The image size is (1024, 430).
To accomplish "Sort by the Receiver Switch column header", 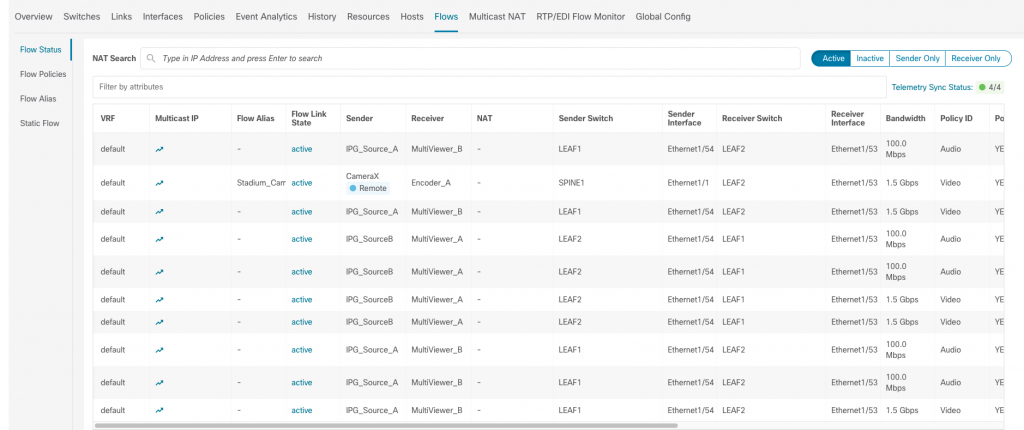I will click(x=752, y=118).
